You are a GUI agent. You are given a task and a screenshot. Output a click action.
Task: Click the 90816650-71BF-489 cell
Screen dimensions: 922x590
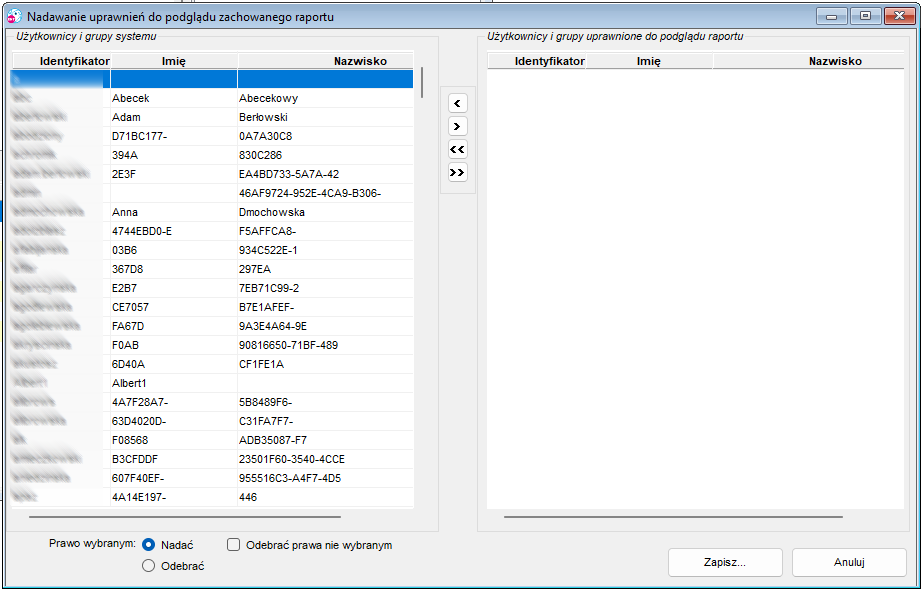(x=325, y=345)
